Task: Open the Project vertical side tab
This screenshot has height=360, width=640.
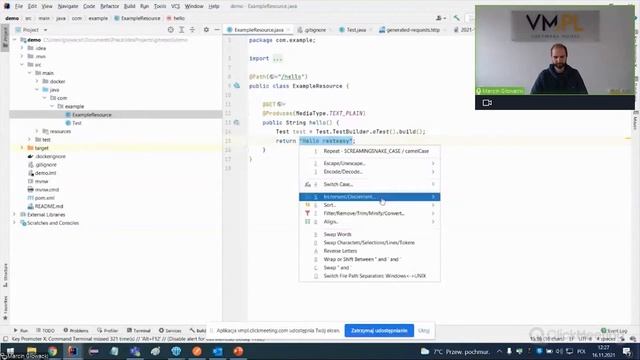Action: pos(5,38)
